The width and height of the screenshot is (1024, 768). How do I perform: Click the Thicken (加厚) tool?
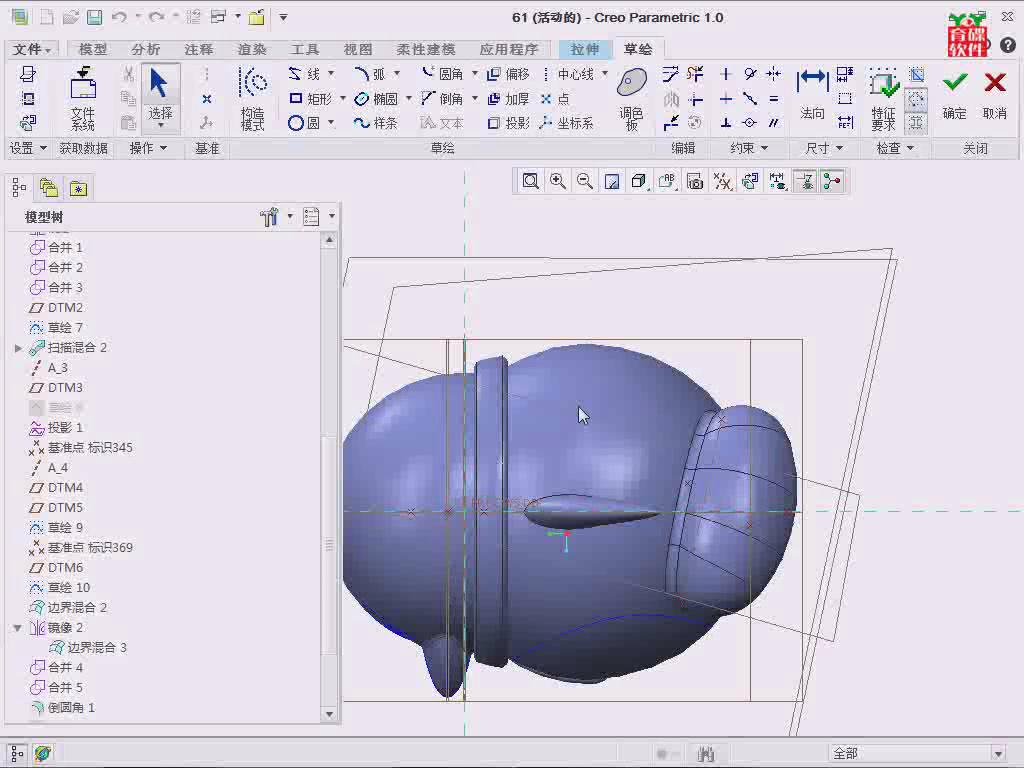[x=509, y=99]
